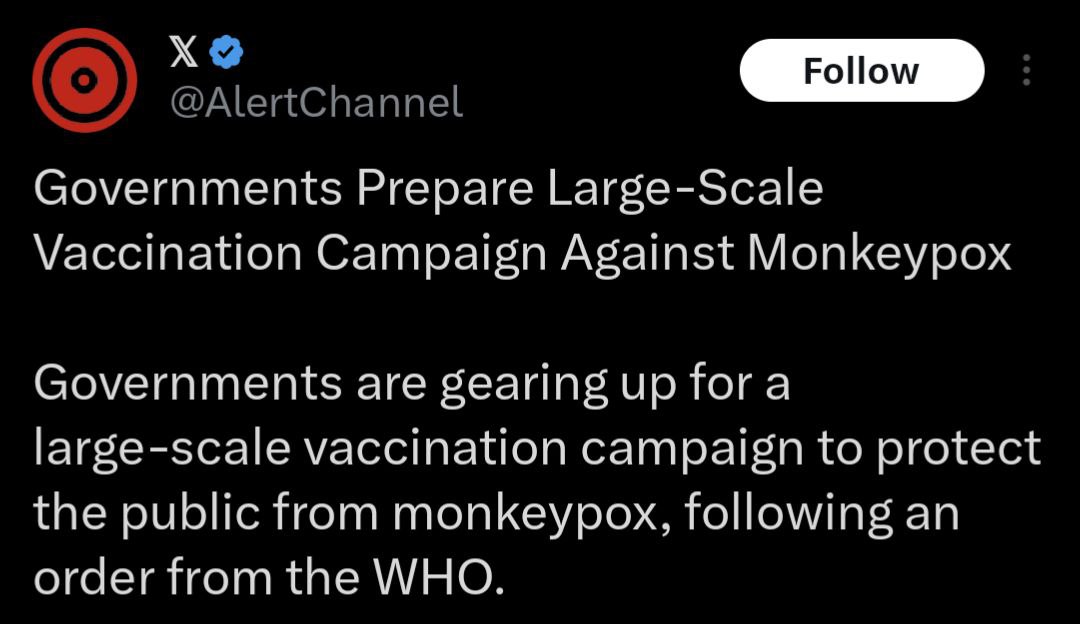Open the three-dot more options menu
Screen dimensions: 1080x624
(1026, 70)
